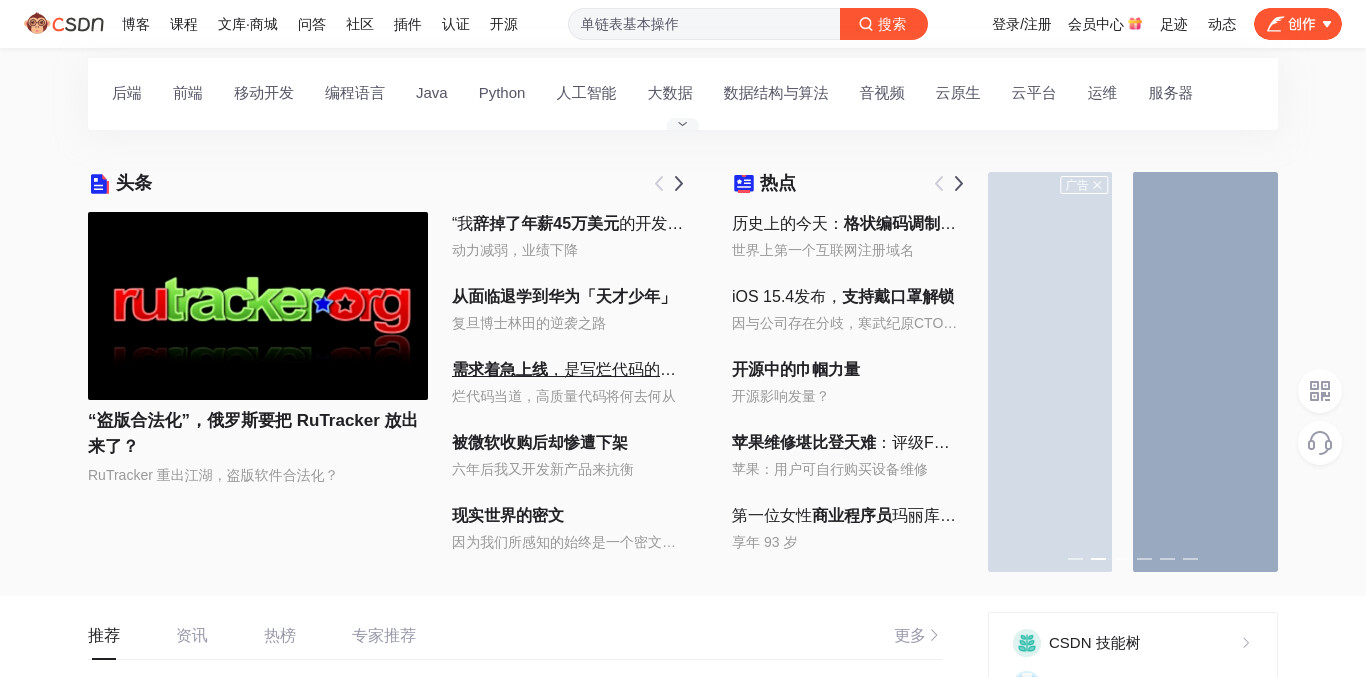Open 现实世界的密文 article
This screenshot has width=1366, height=677.
coord(508,516)
